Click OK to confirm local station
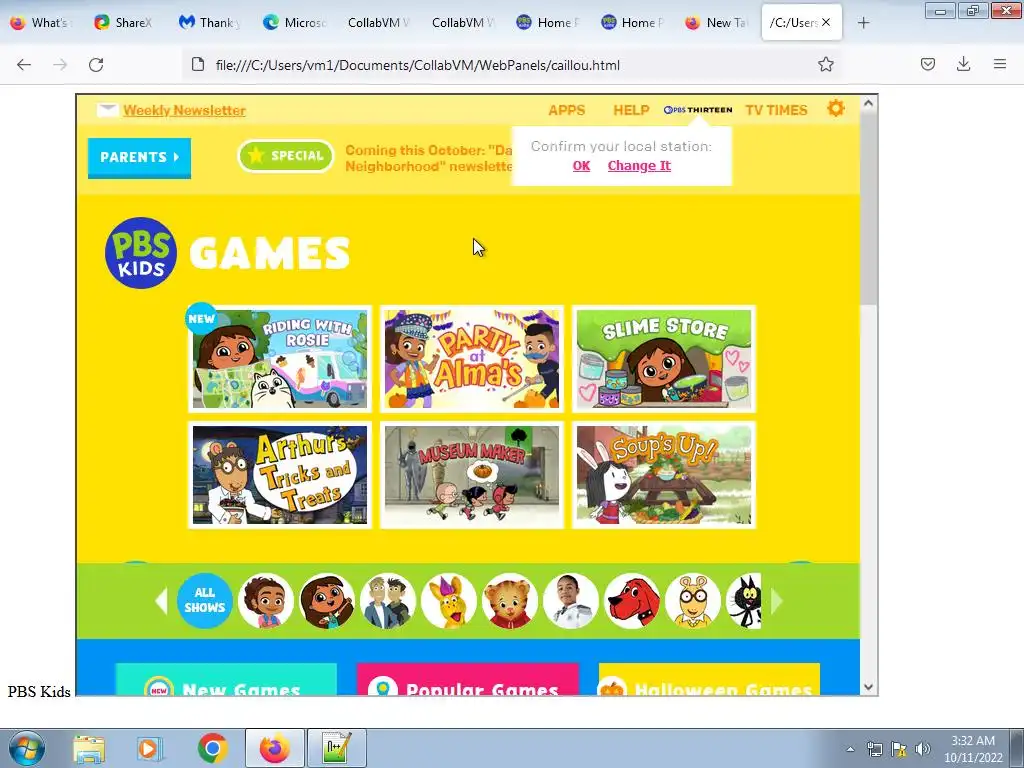The image size is (1024, 768). tap(581, 166)
